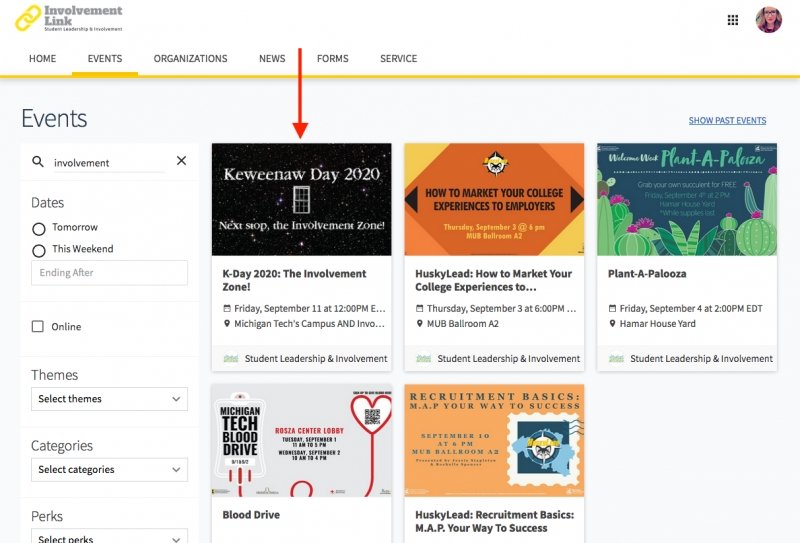The image size is (800, 543).
Task: Open the Select perks dropdown
Action: [109, 536]
